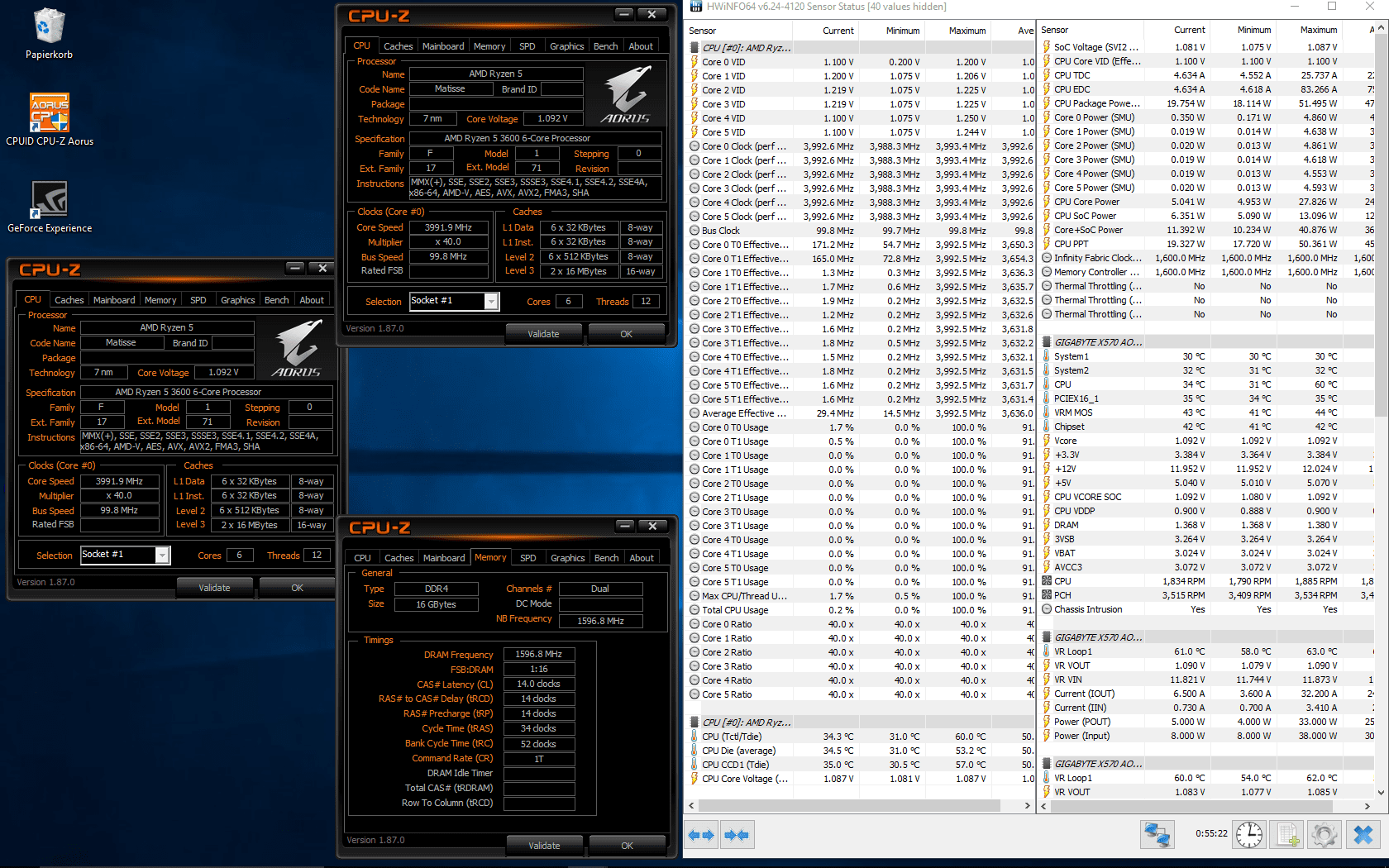Screen dimensions: 1389x868
Task: Click HWiNFO expand columns arrows icon
Action: coord(702,835)
